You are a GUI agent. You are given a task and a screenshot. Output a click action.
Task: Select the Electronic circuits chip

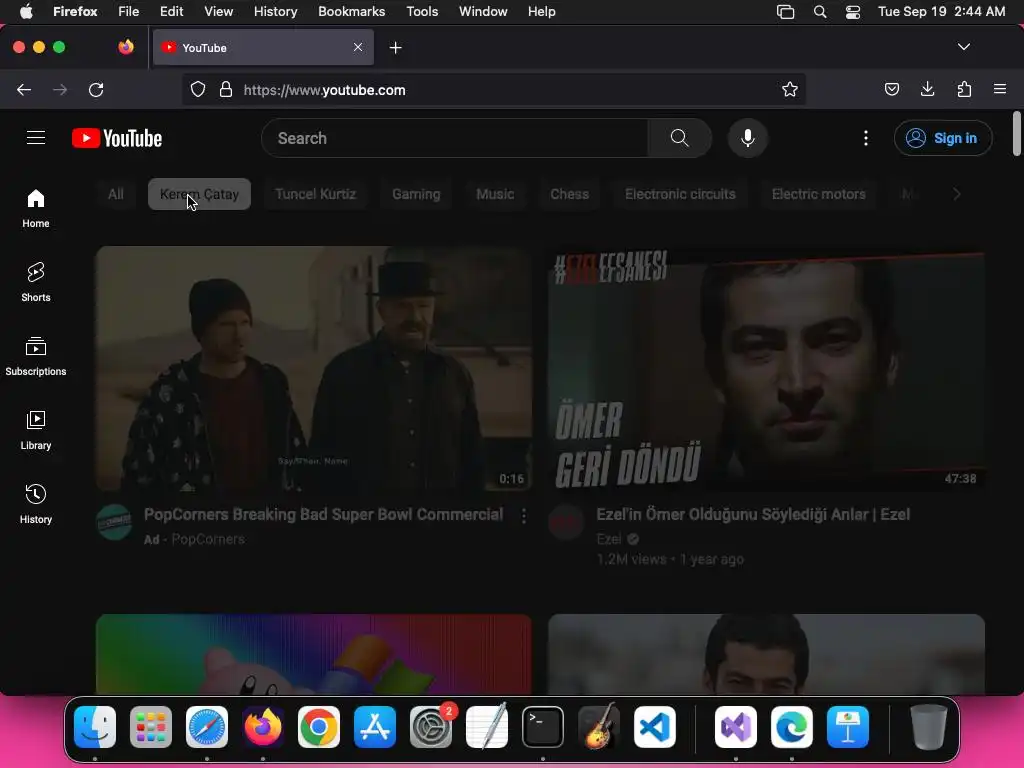point(680,194)
